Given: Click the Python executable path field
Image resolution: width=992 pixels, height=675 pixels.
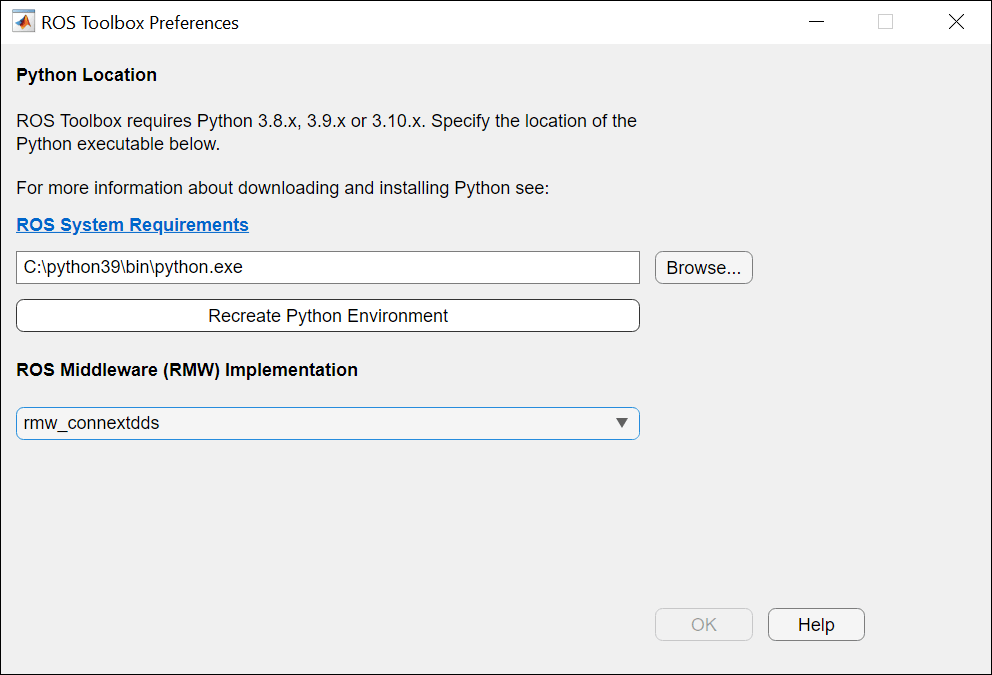Looking at the screenshot, I should click(327, 268).
